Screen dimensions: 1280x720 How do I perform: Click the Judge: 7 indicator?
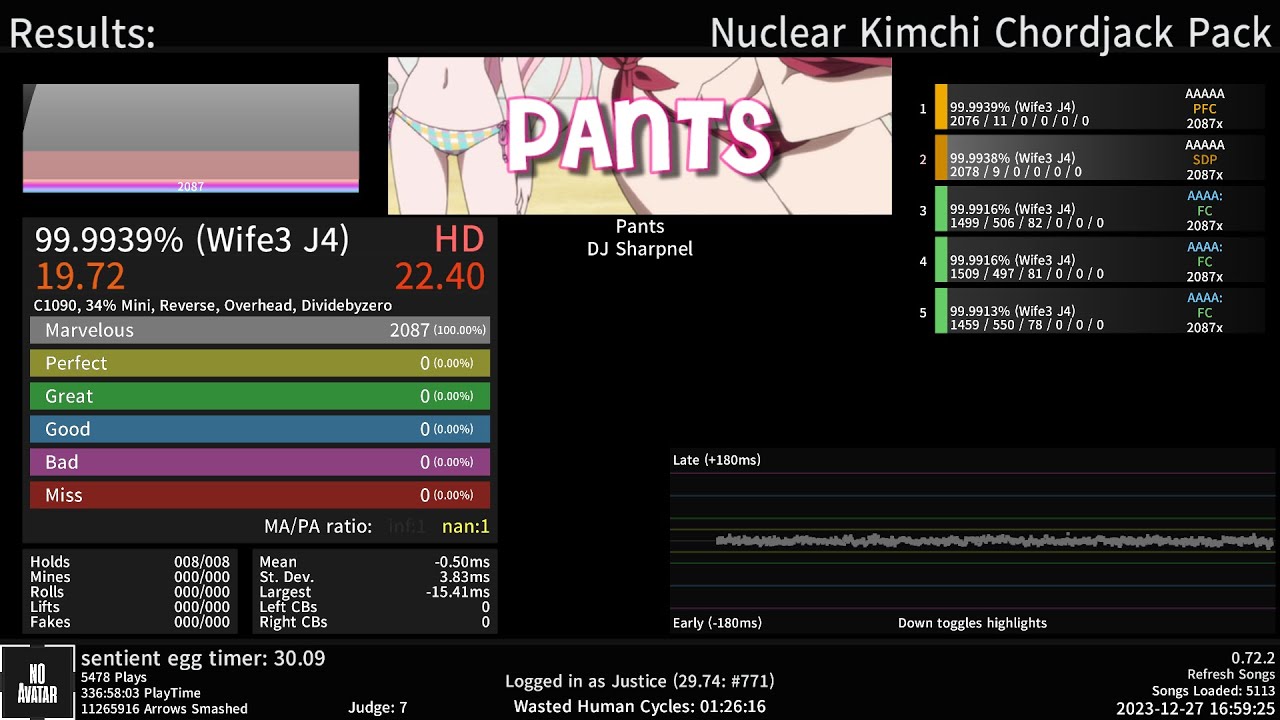pos(378,709)
